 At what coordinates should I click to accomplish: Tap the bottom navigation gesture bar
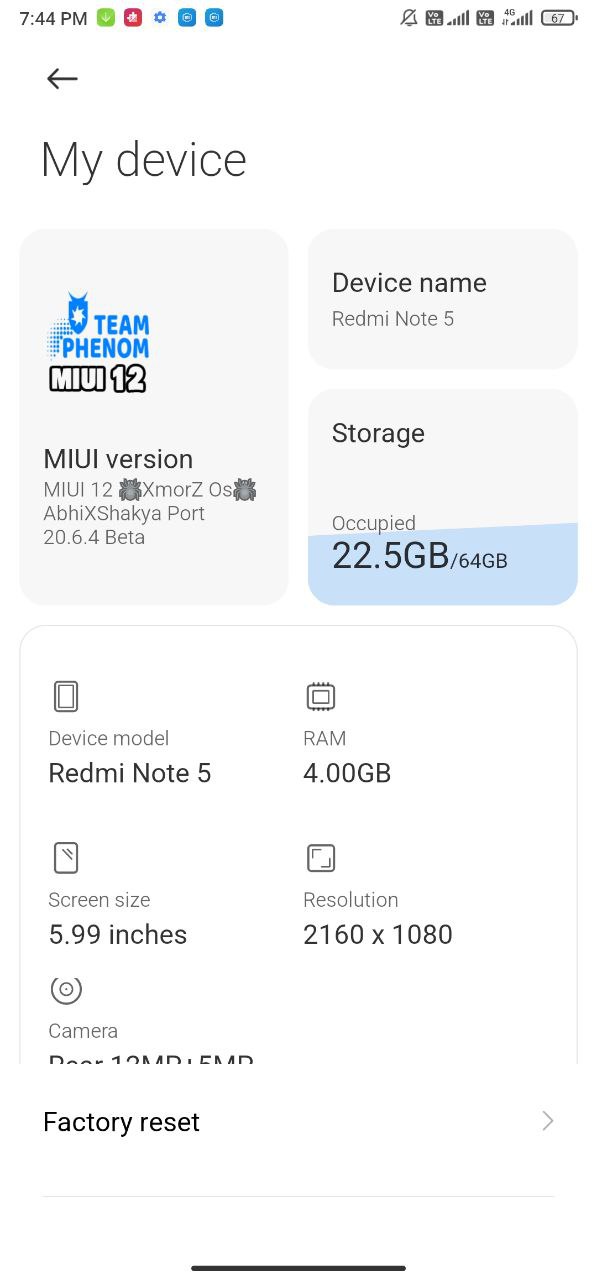point(298,1268)
